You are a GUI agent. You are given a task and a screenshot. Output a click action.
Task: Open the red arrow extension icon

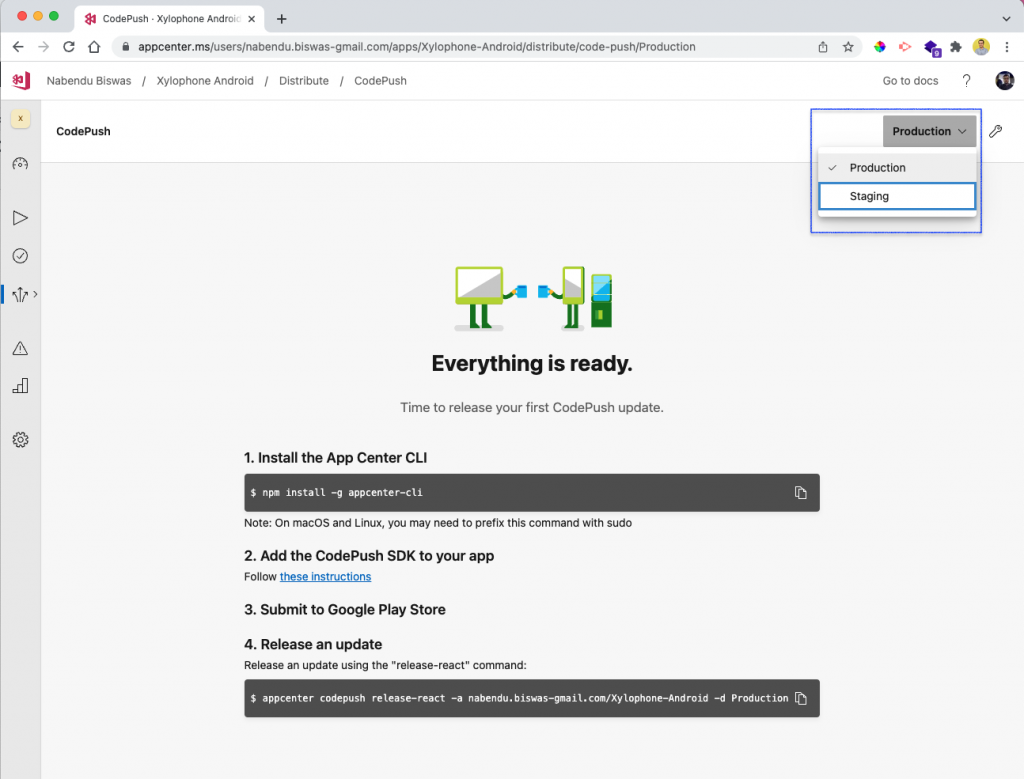point(904,46)
